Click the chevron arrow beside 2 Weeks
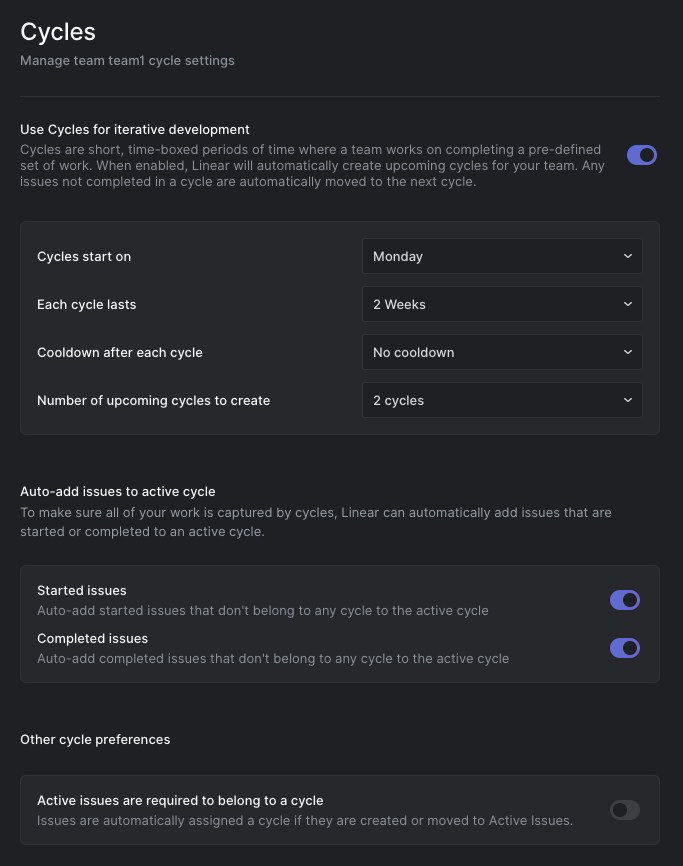 pos(627,304)
